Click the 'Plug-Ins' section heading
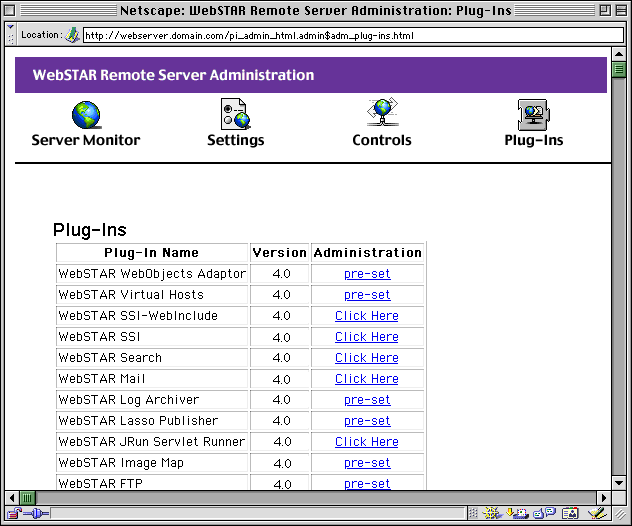This screenshot has width=632, height=526. coord(90,230)
